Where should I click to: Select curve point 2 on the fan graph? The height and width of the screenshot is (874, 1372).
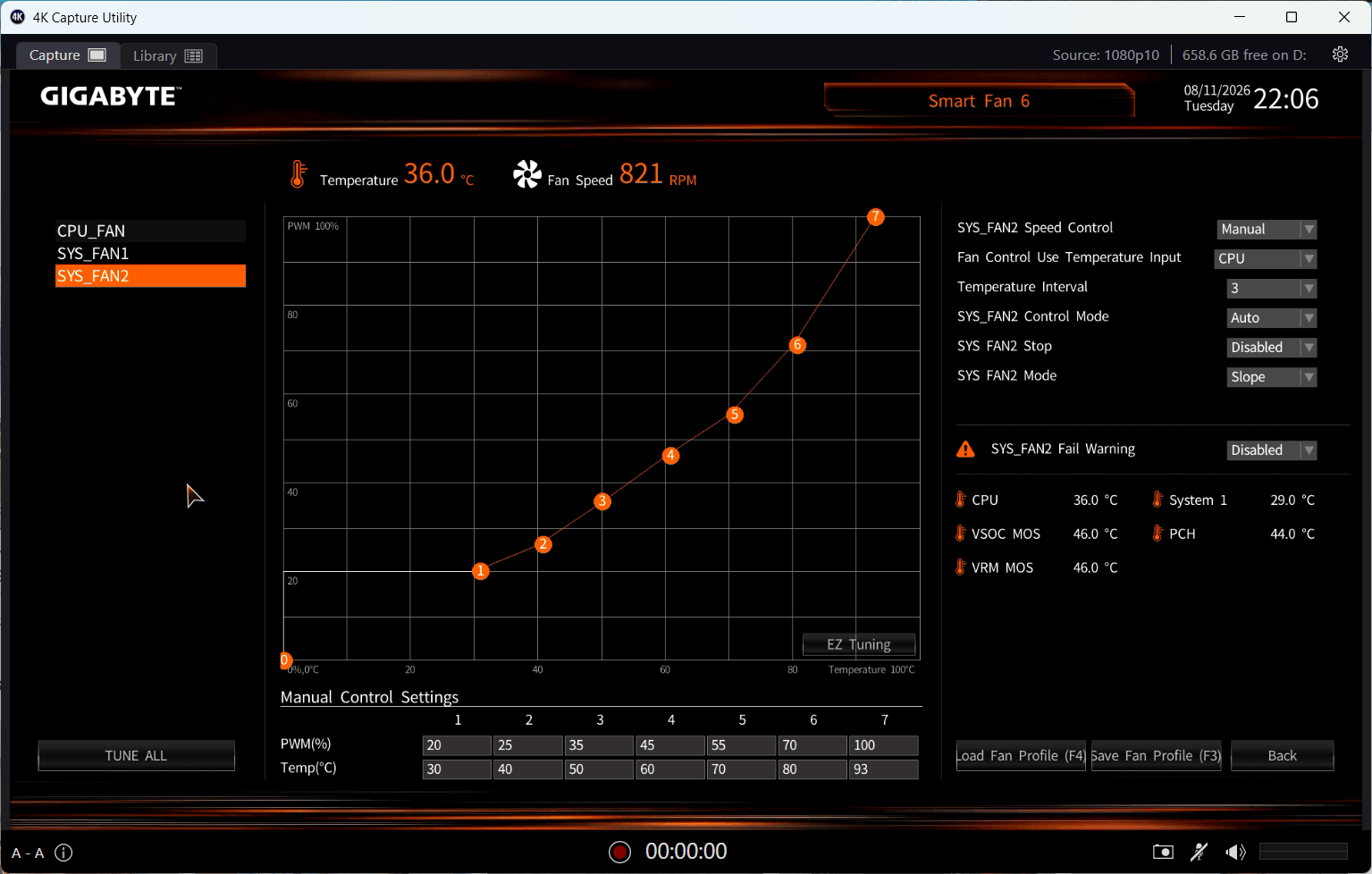(x=543, y=544)
